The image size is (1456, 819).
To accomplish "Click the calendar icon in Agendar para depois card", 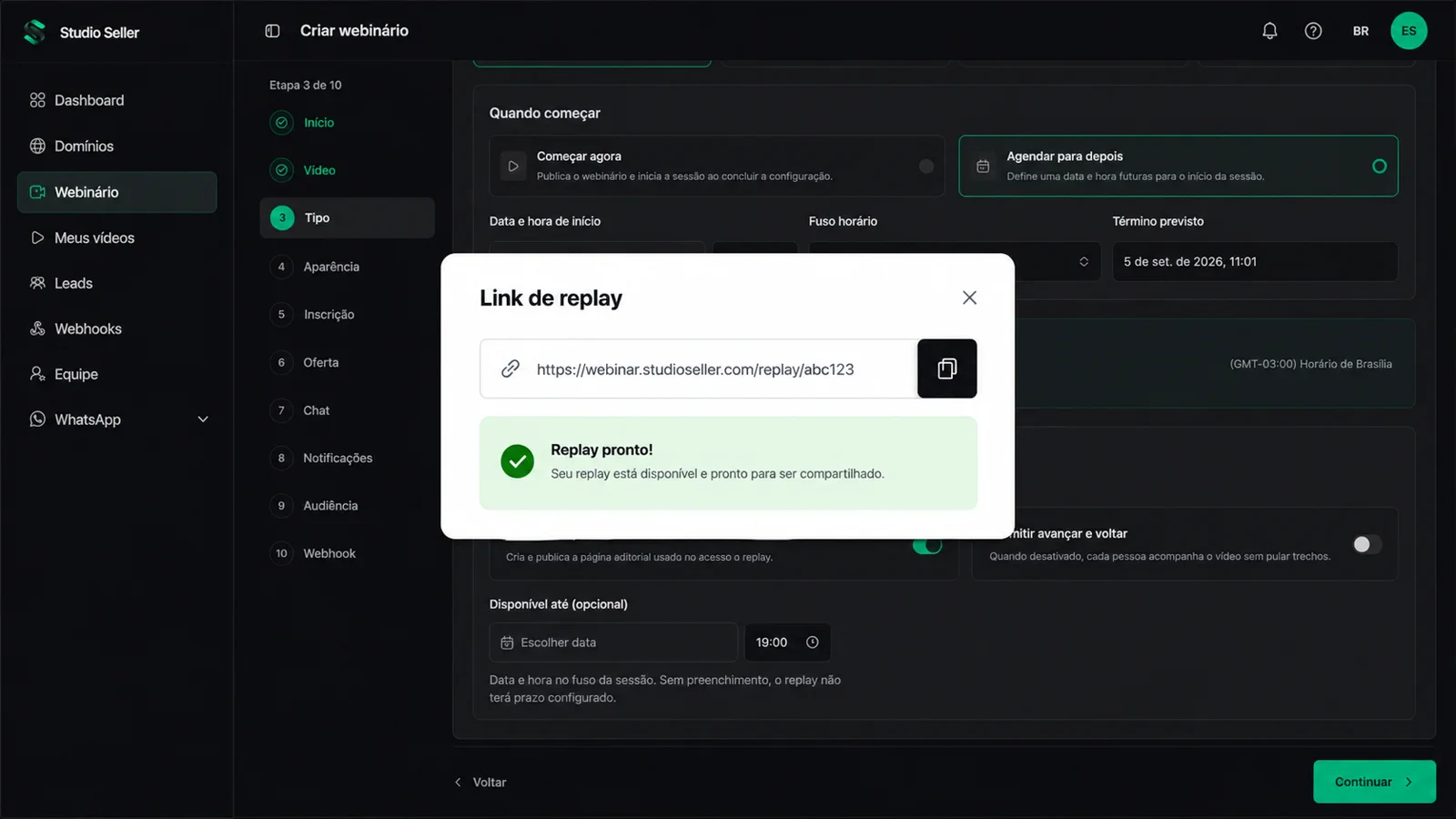I will [x=983, y=167].
